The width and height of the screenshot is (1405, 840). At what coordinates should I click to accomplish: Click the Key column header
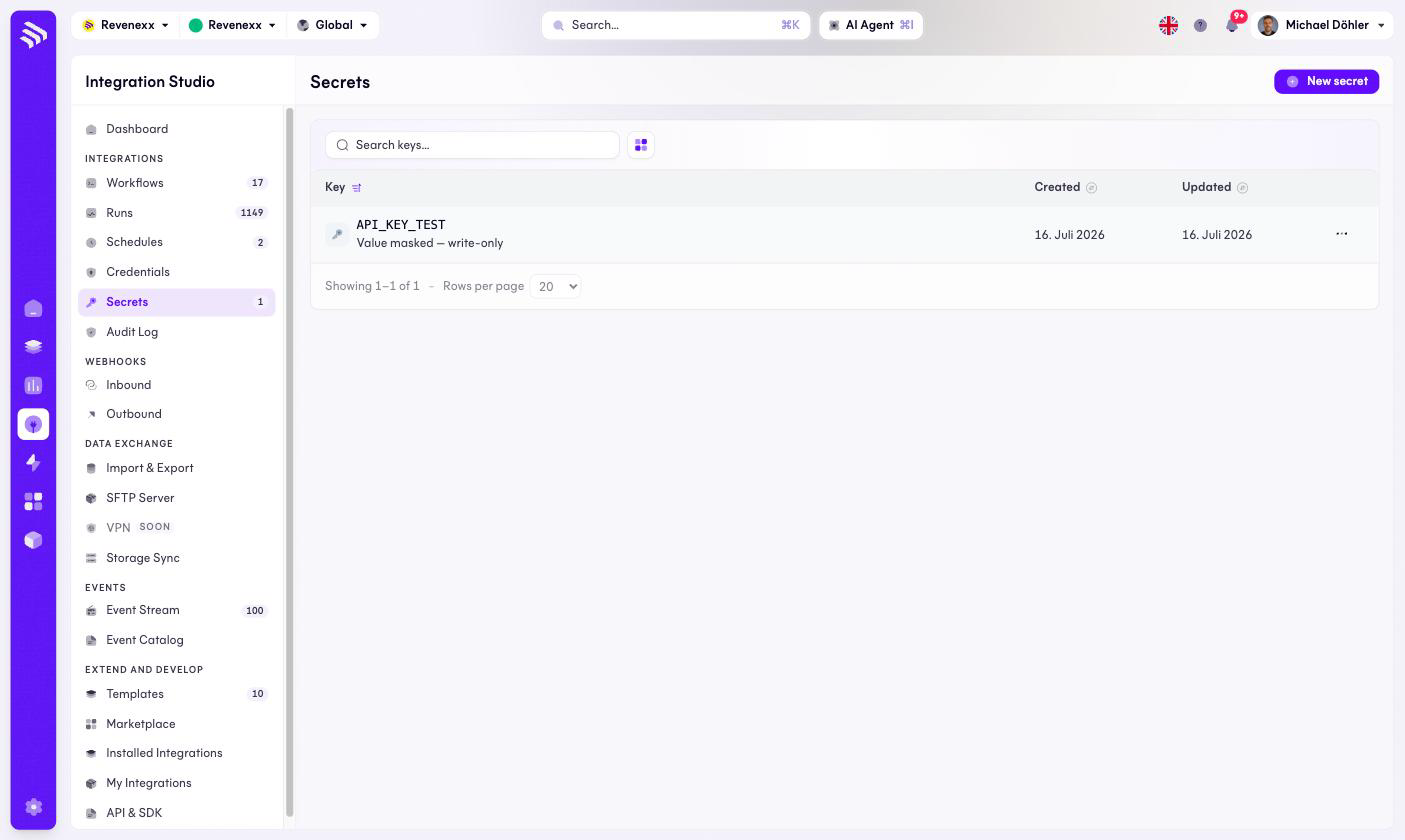pyautogui.click(x=335, y=187)
